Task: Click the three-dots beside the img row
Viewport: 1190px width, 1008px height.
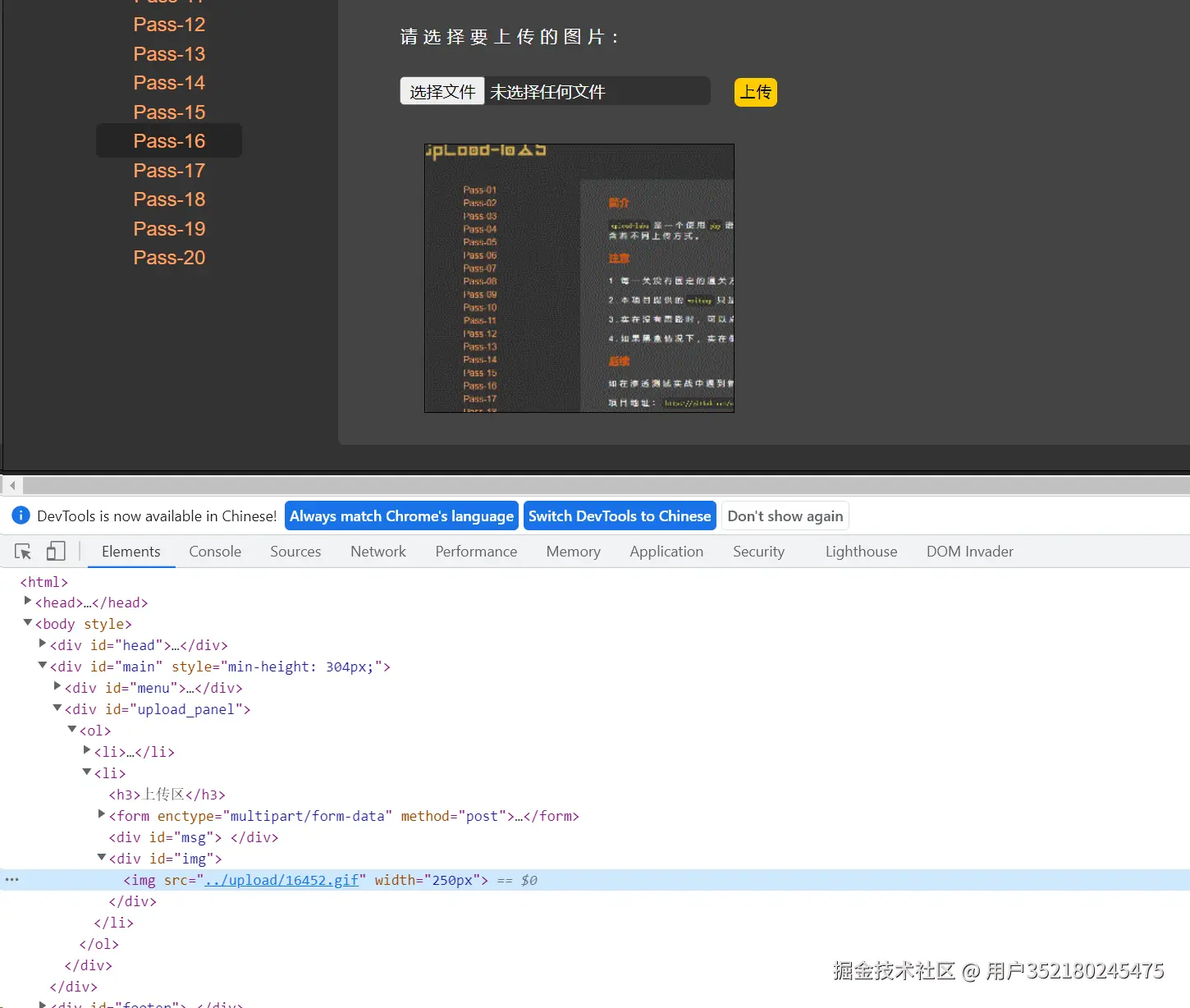Action: coord(11,880)
